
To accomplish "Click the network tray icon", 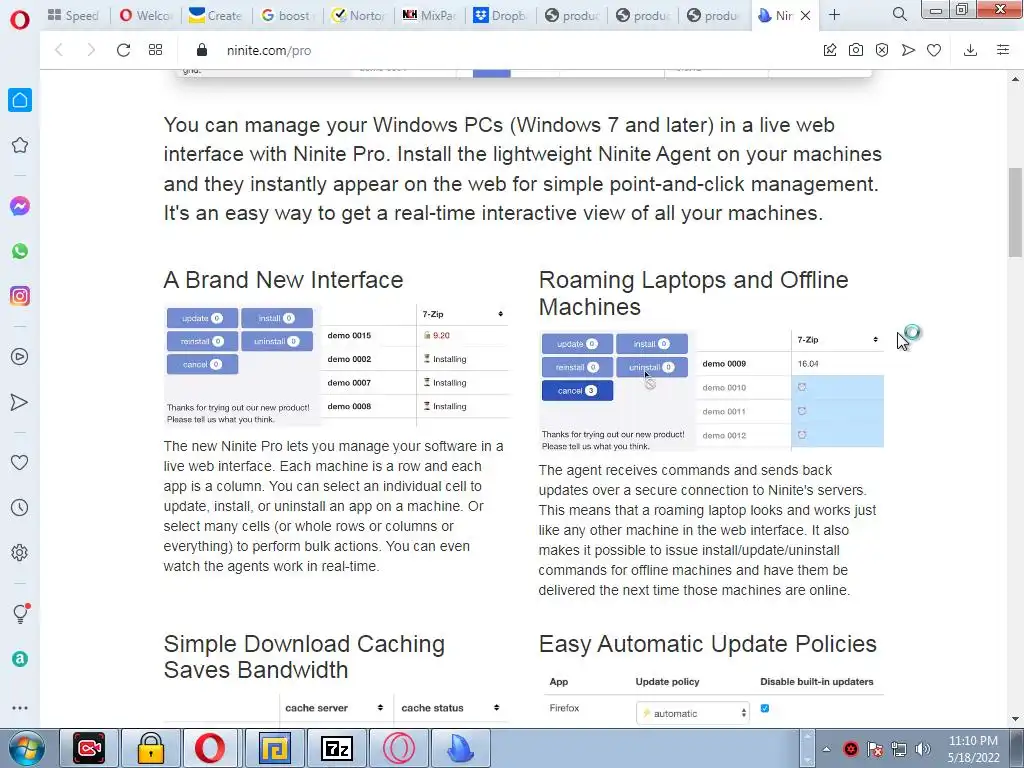I will [x=899, y=749].
